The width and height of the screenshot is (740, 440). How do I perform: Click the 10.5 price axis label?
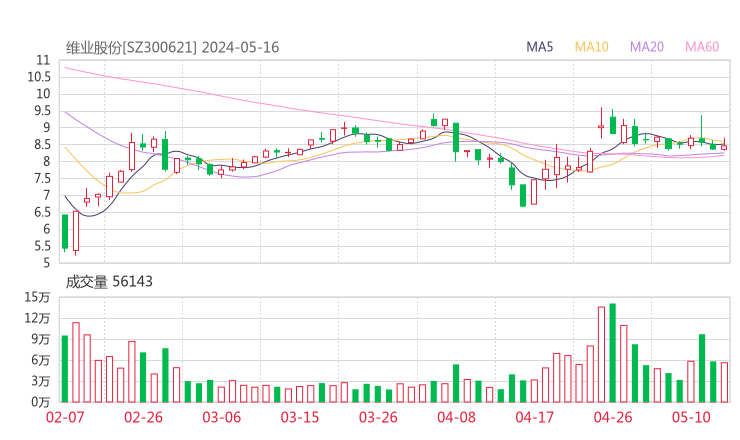tap(39, 77)
